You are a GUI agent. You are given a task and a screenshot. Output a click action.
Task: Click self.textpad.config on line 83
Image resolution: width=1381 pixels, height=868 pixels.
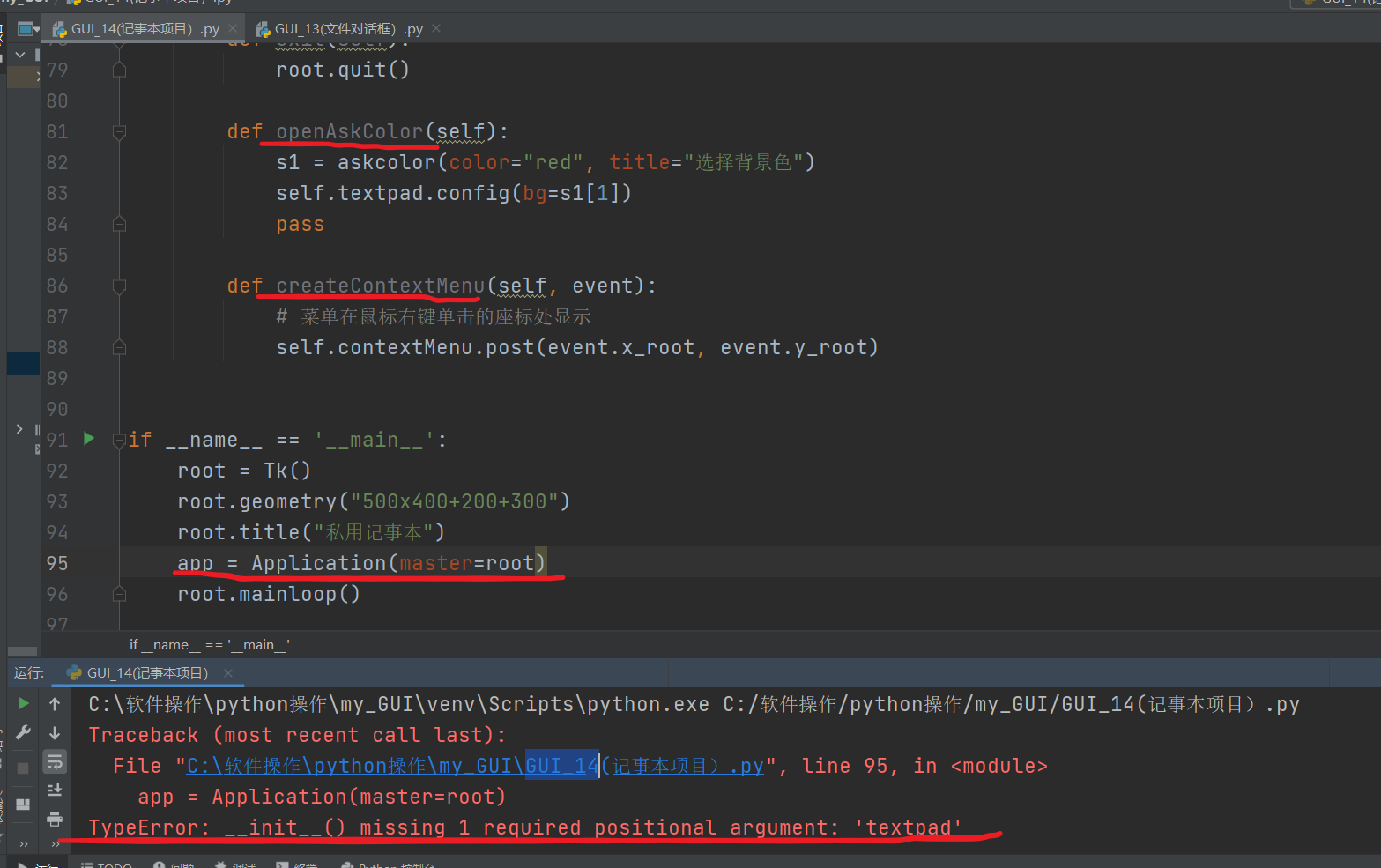[393, 193]
